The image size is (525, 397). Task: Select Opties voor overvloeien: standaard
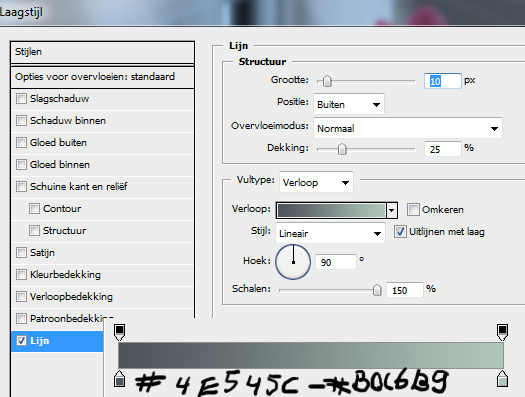(102, 77)
